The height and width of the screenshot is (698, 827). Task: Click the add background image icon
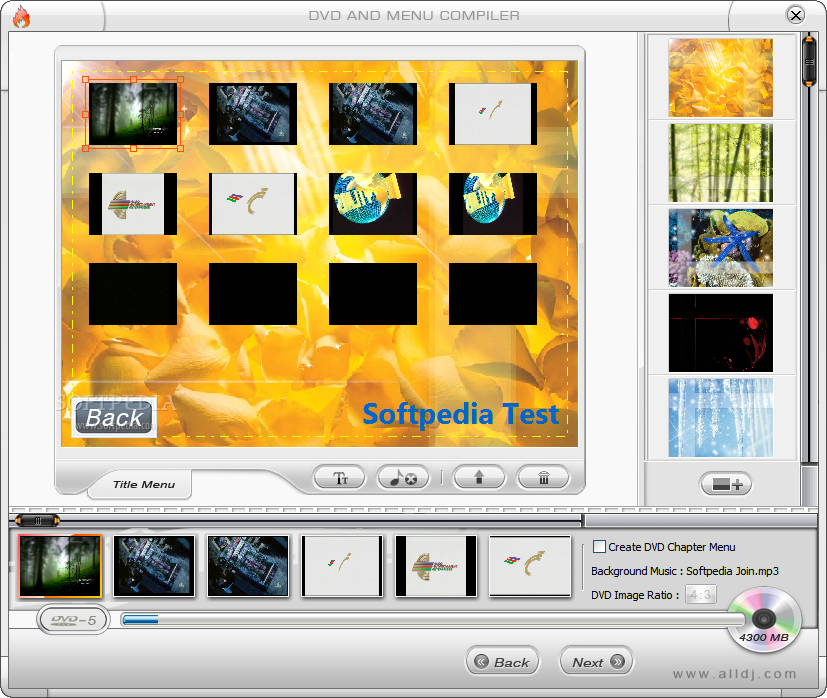pos(726,484)
